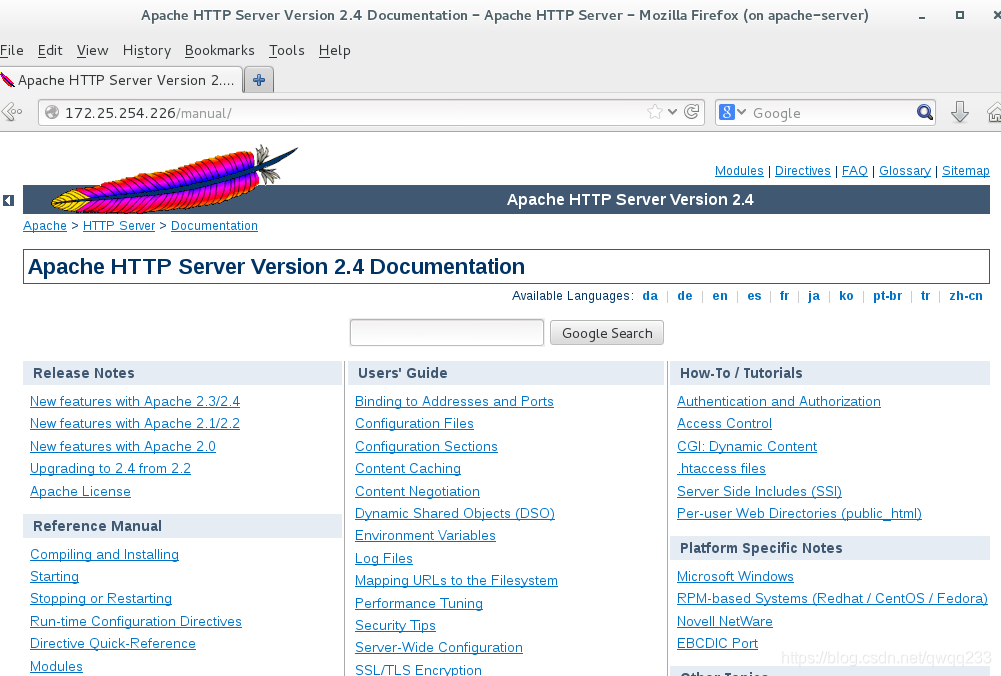Switch language to ja
The height and width of the screenshot is (676, 1001).
coord(813,296)
